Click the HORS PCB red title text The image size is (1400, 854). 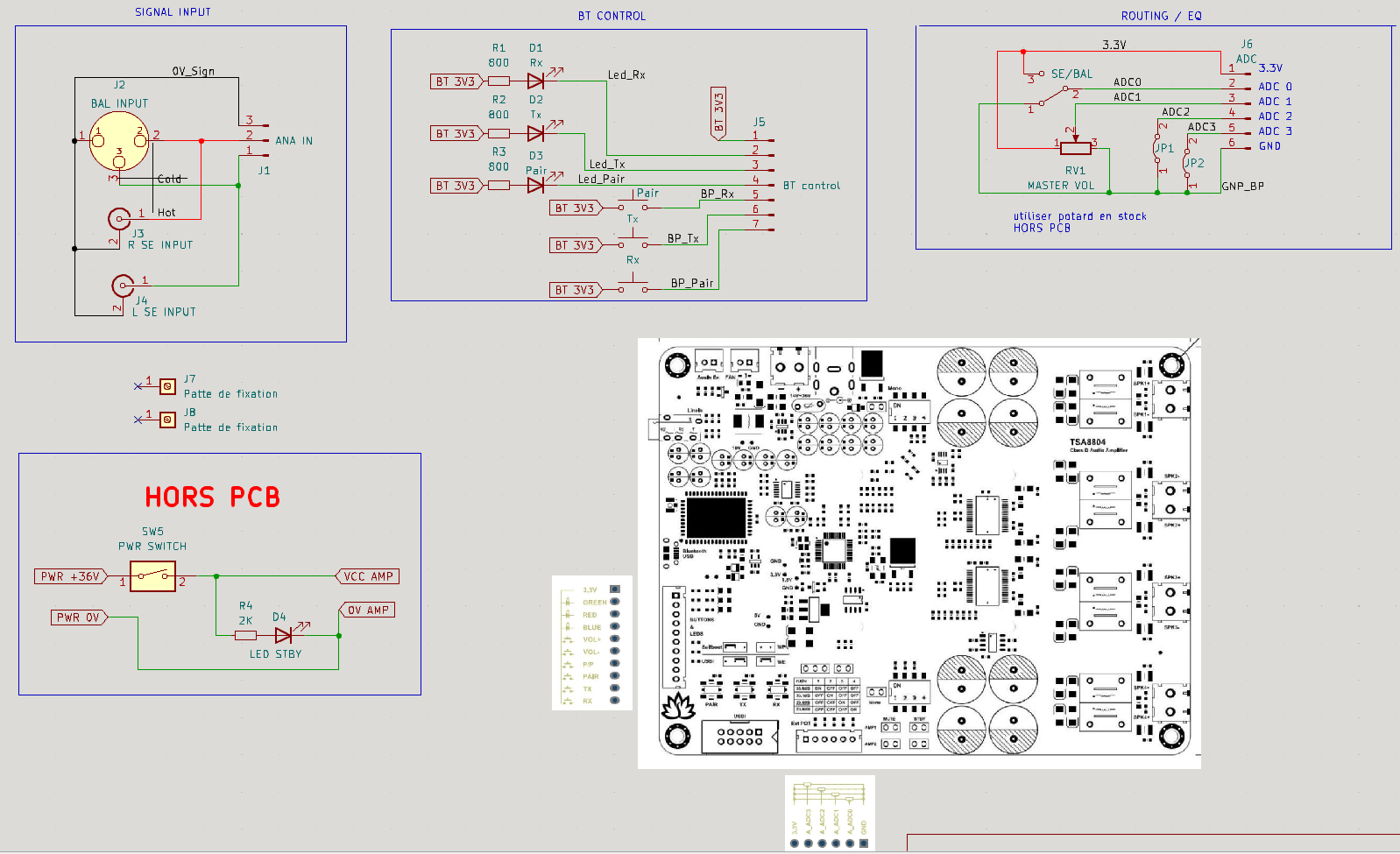213,498
